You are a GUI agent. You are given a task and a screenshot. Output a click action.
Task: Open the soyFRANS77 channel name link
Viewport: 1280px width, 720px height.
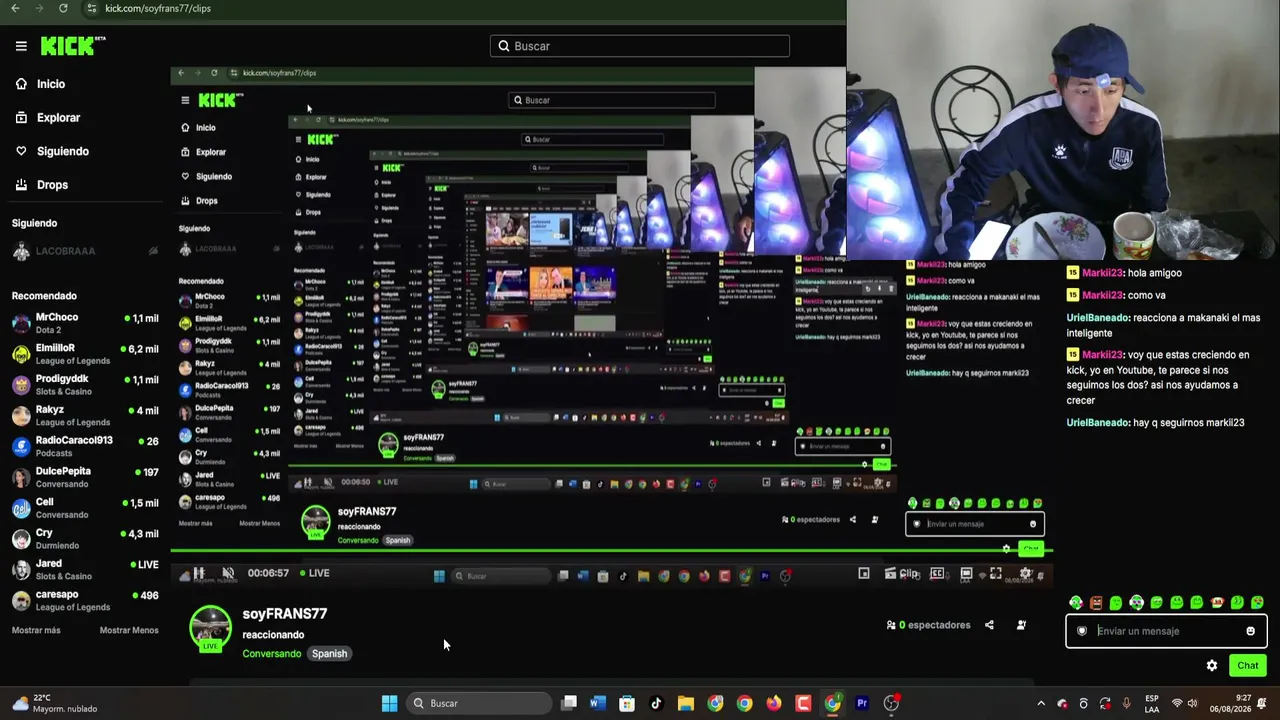(284, 614)
